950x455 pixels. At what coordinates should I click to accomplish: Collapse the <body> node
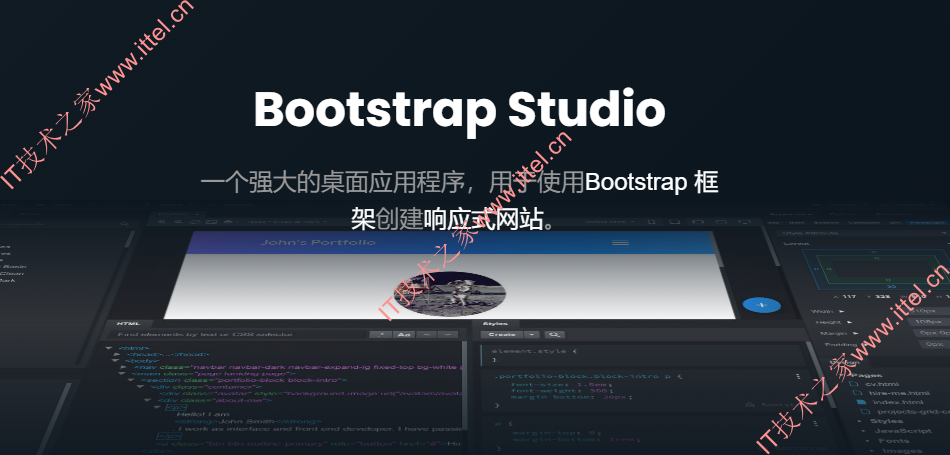pos(113,360)
